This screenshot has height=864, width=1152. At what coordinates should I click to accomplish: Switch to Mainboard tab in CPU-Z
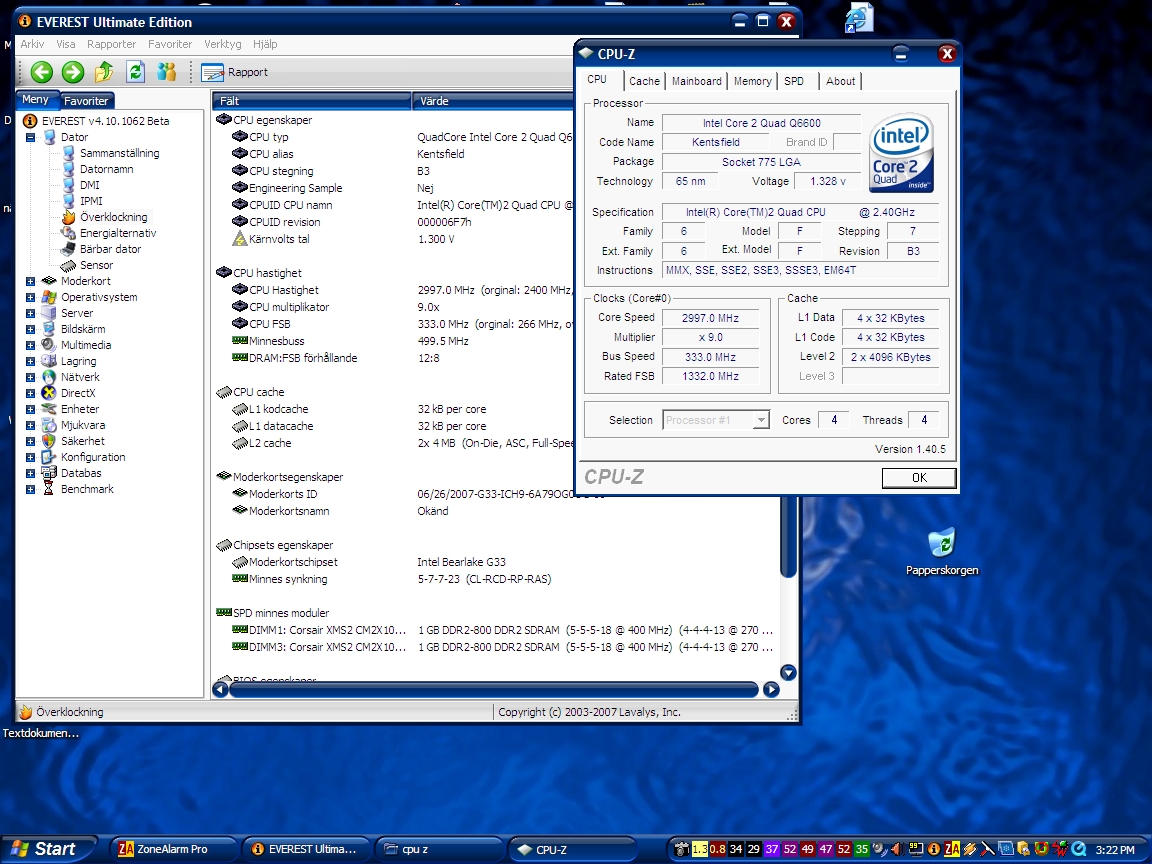pos(696,81)
